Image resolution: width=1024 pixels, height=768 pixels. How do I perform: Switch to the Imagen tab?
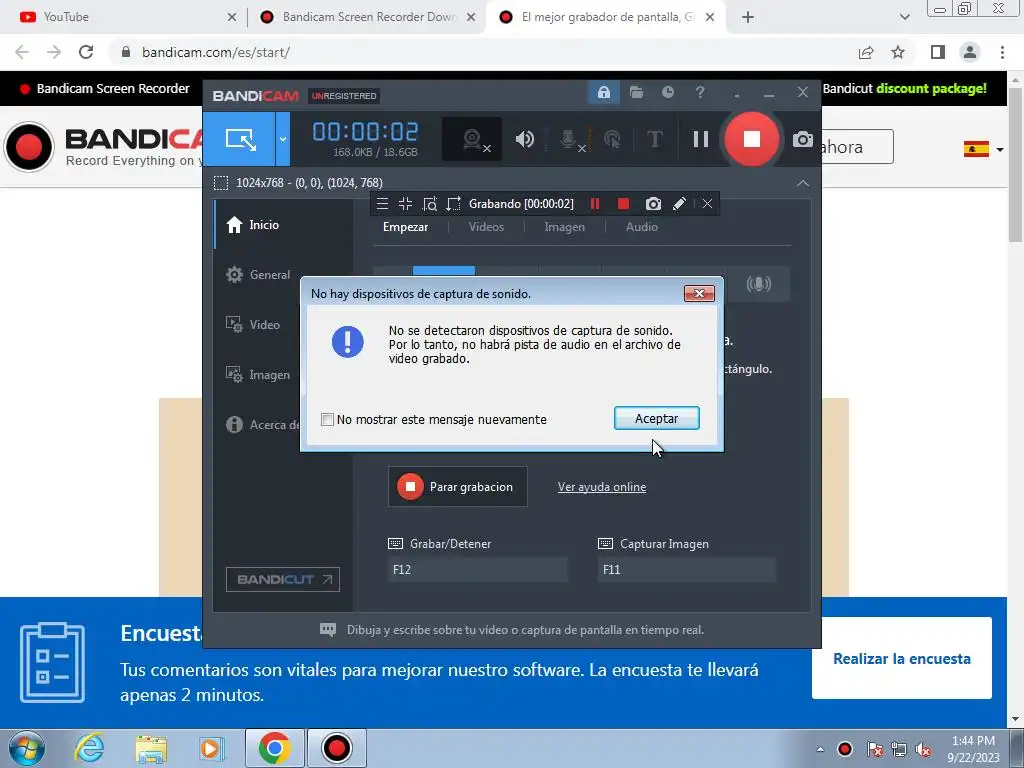(x=565, y=227)
